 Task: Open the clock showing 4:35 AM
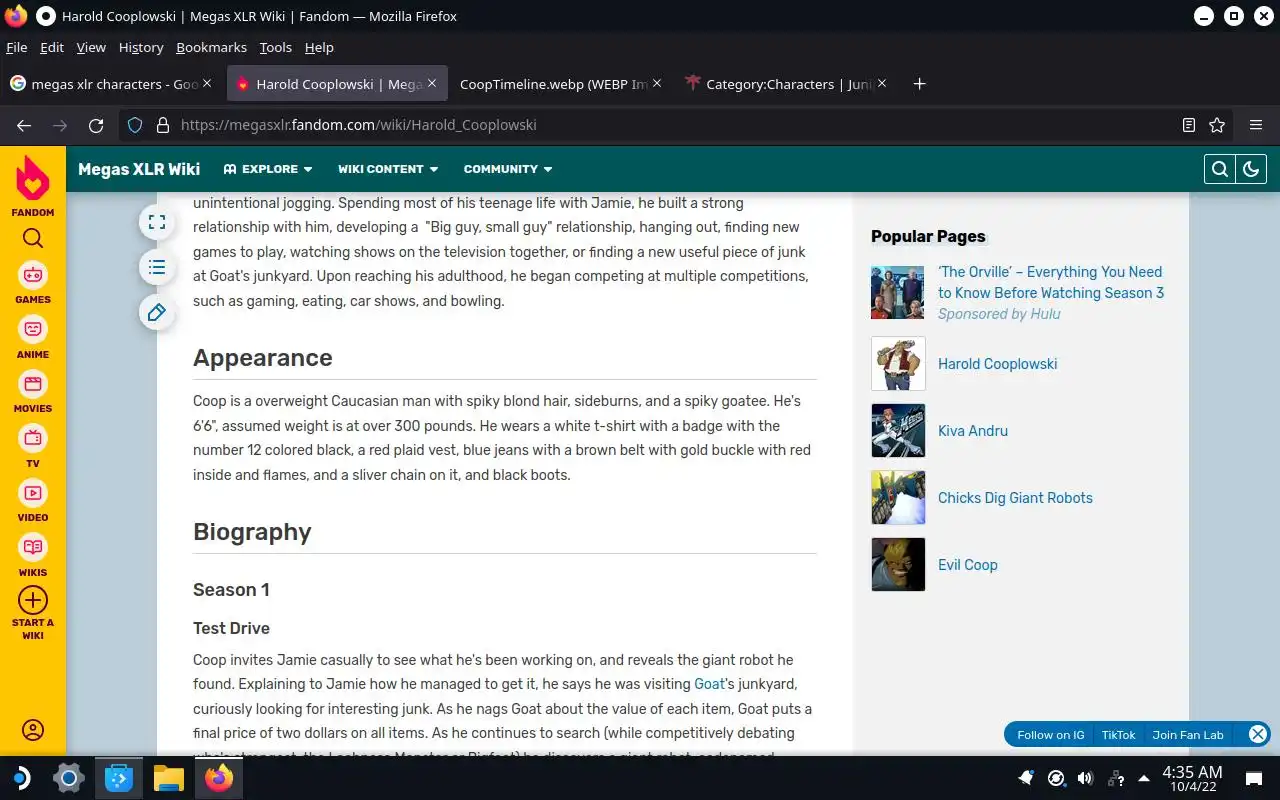(1192, 778)
